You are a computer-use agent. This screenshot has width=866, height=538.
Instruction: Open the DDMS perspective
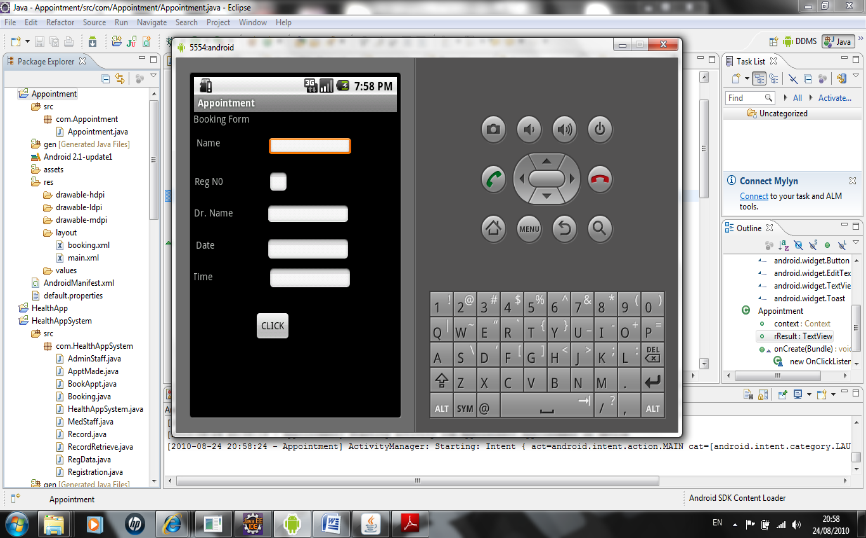point(798,41)
